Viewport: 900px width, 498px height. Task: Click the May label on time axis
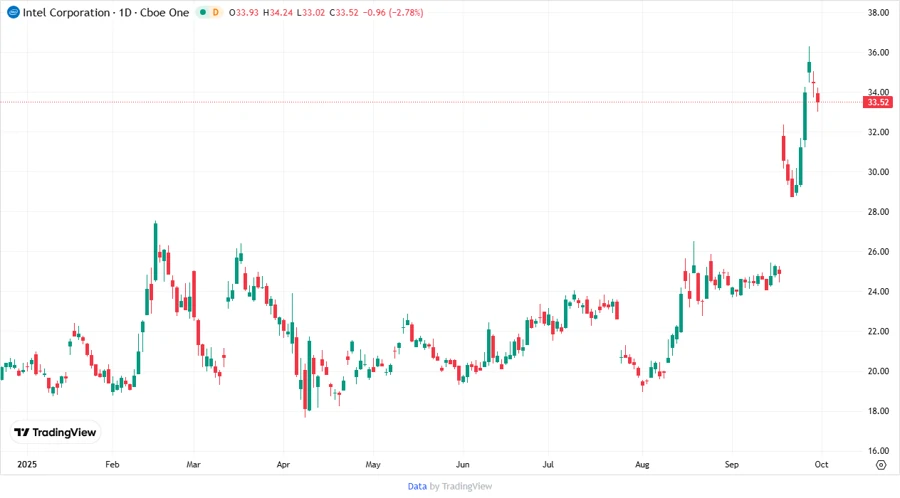[x=373, y=464]
